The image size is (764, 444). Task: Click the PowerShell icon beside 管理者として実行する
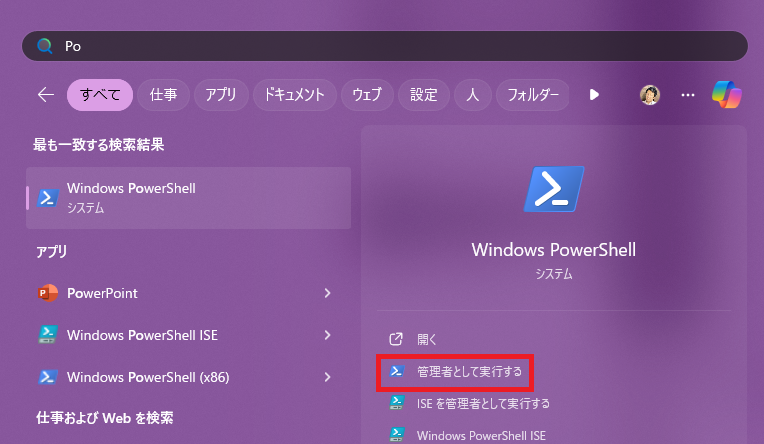point(397,371)
